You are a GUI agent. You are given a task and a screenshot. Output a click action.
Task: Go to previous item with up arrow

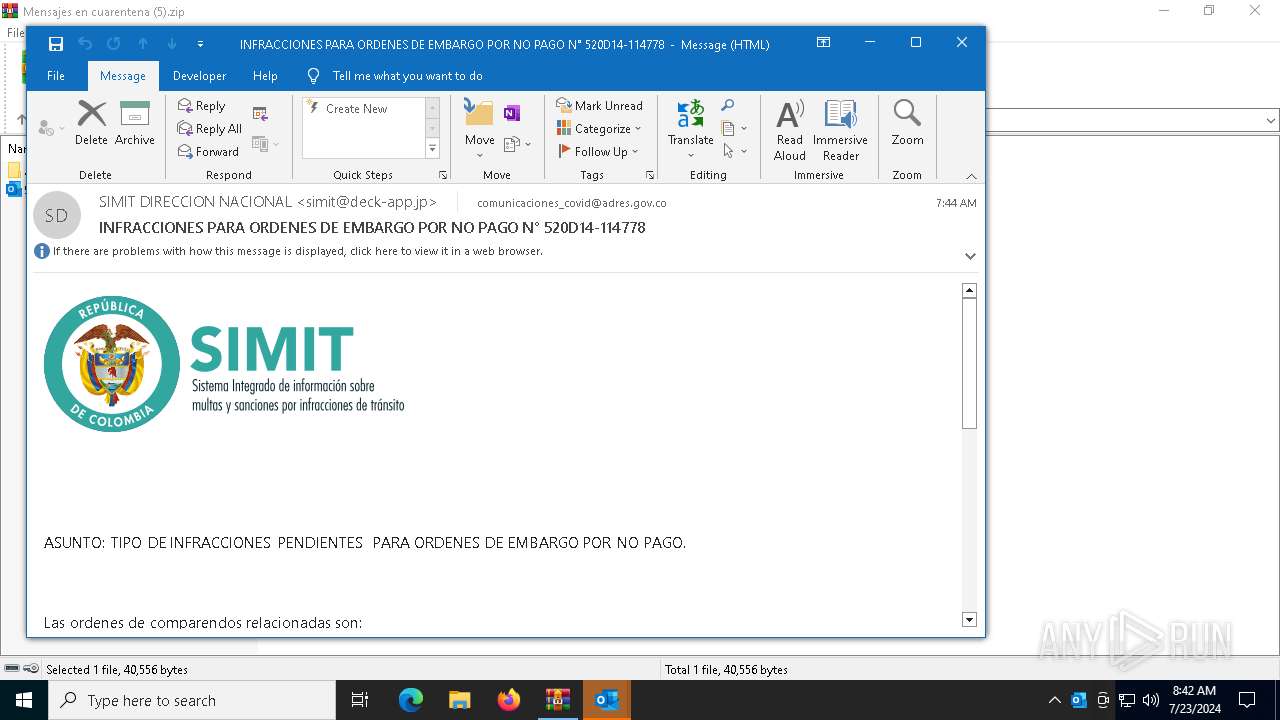pos(143,44)
